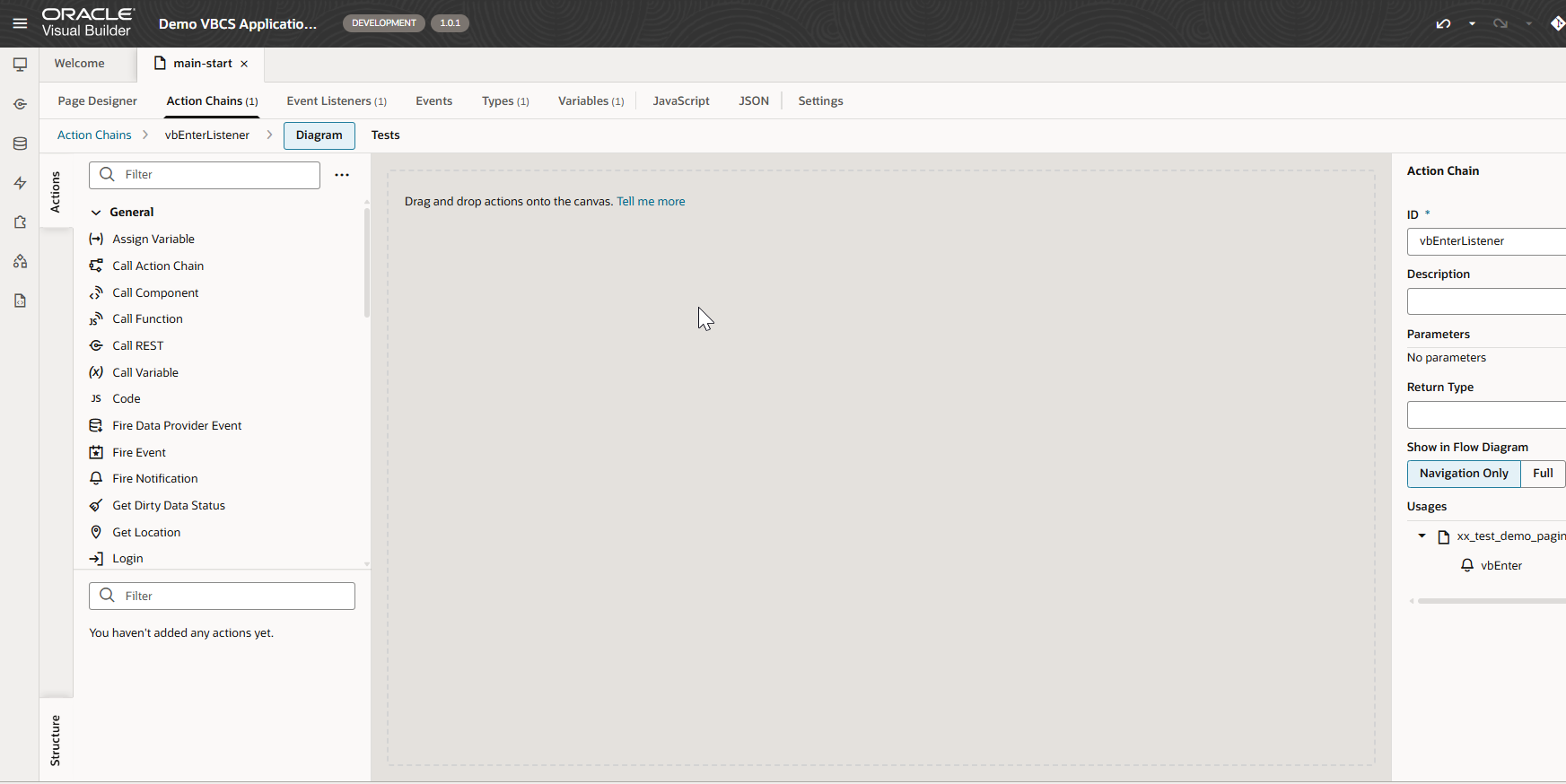The height and width of the screenshot is (784, 1566).
Task: Switch to the Event Listeners tab
Action: 336,101
